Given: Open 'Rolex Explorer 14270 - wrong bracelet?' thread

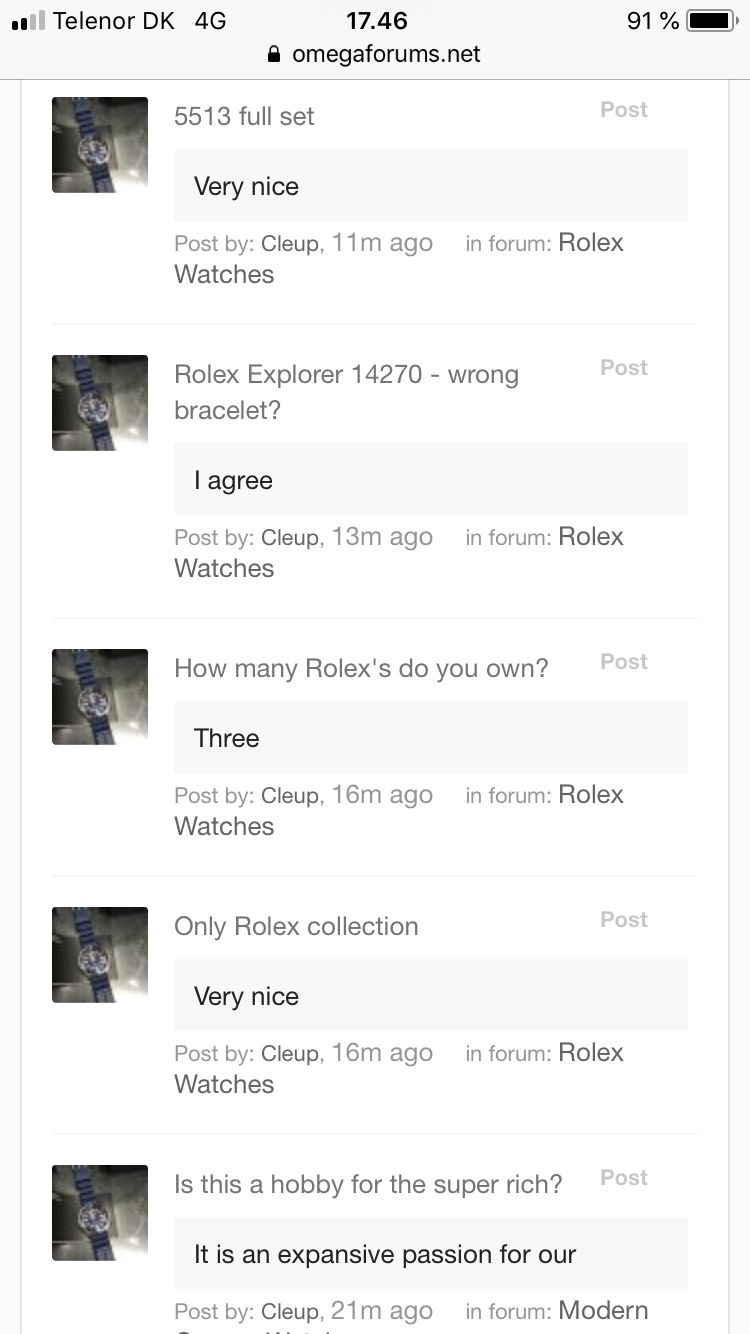Looking at the screenshot, I should [346, 376].
